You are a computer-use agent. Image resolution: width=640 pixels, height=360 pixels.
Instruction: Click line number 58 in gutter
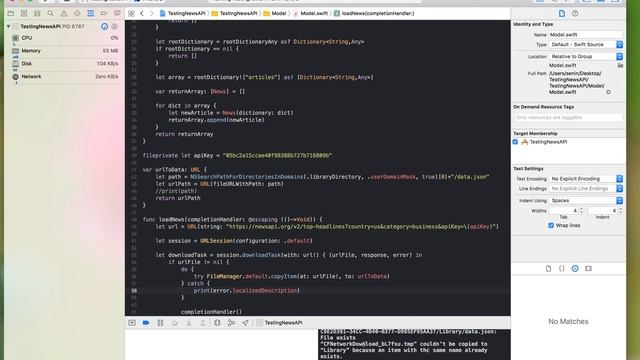(134, 291)
